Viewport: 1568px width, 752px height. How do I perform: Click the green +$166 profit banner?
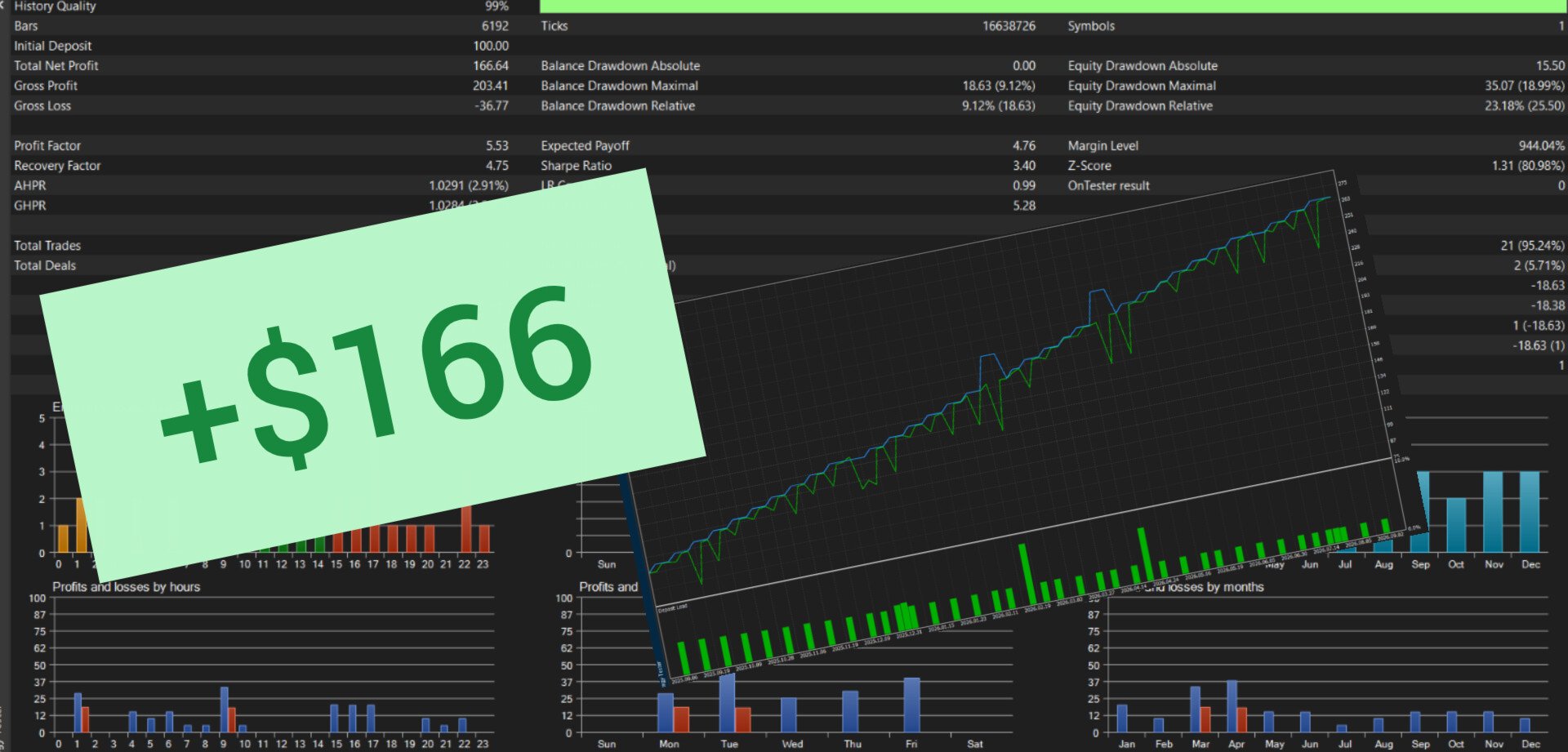372,375
